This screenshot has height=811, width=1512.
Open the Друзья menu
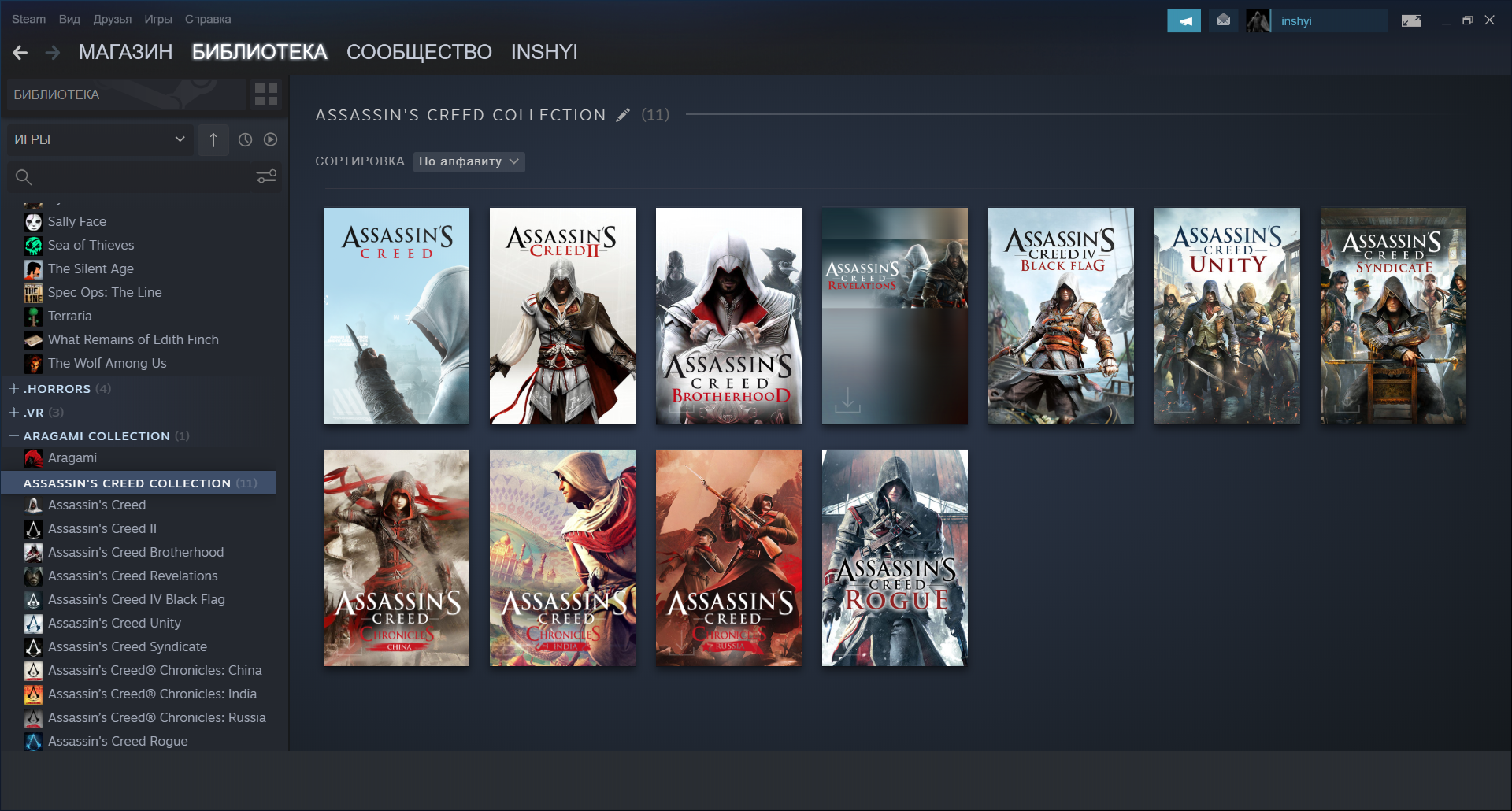113,19
